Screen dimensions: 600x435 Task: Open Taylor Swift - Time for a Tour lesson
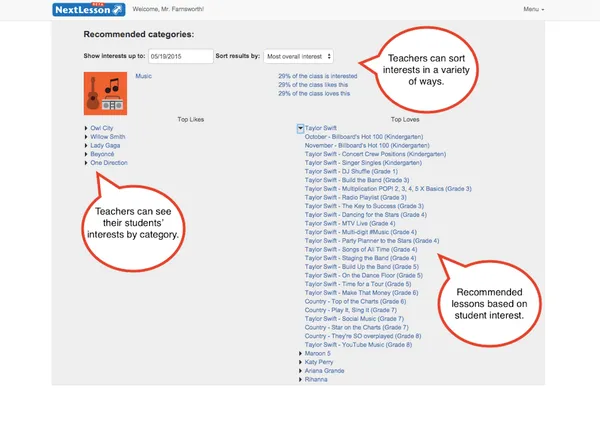pyautogui.click(x=358, y=284)
